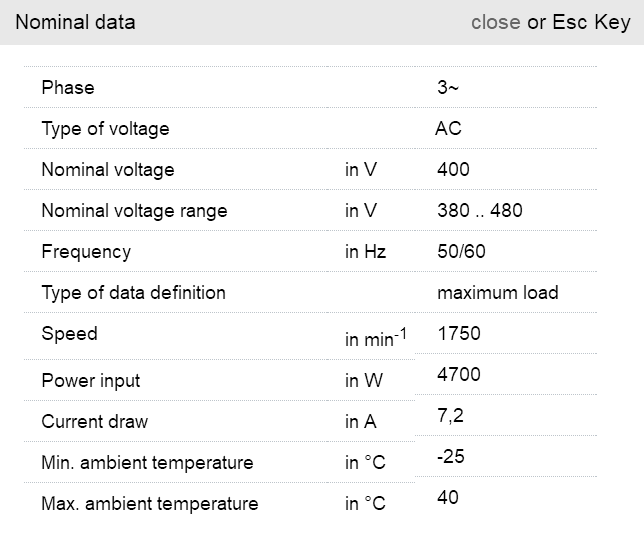
Task: Click the 1750 speed value
Action: click(x=459, y=334)
